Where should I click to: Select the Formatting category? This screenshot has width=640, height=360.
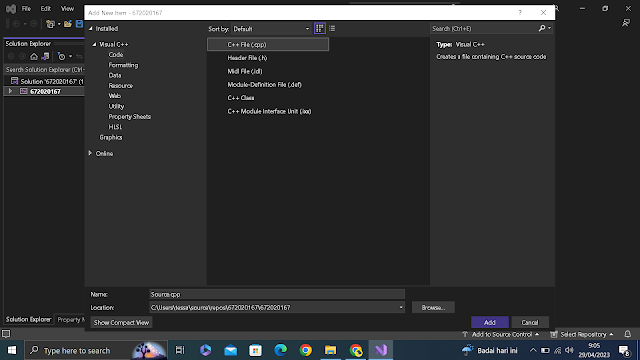(x=123, y=65)
